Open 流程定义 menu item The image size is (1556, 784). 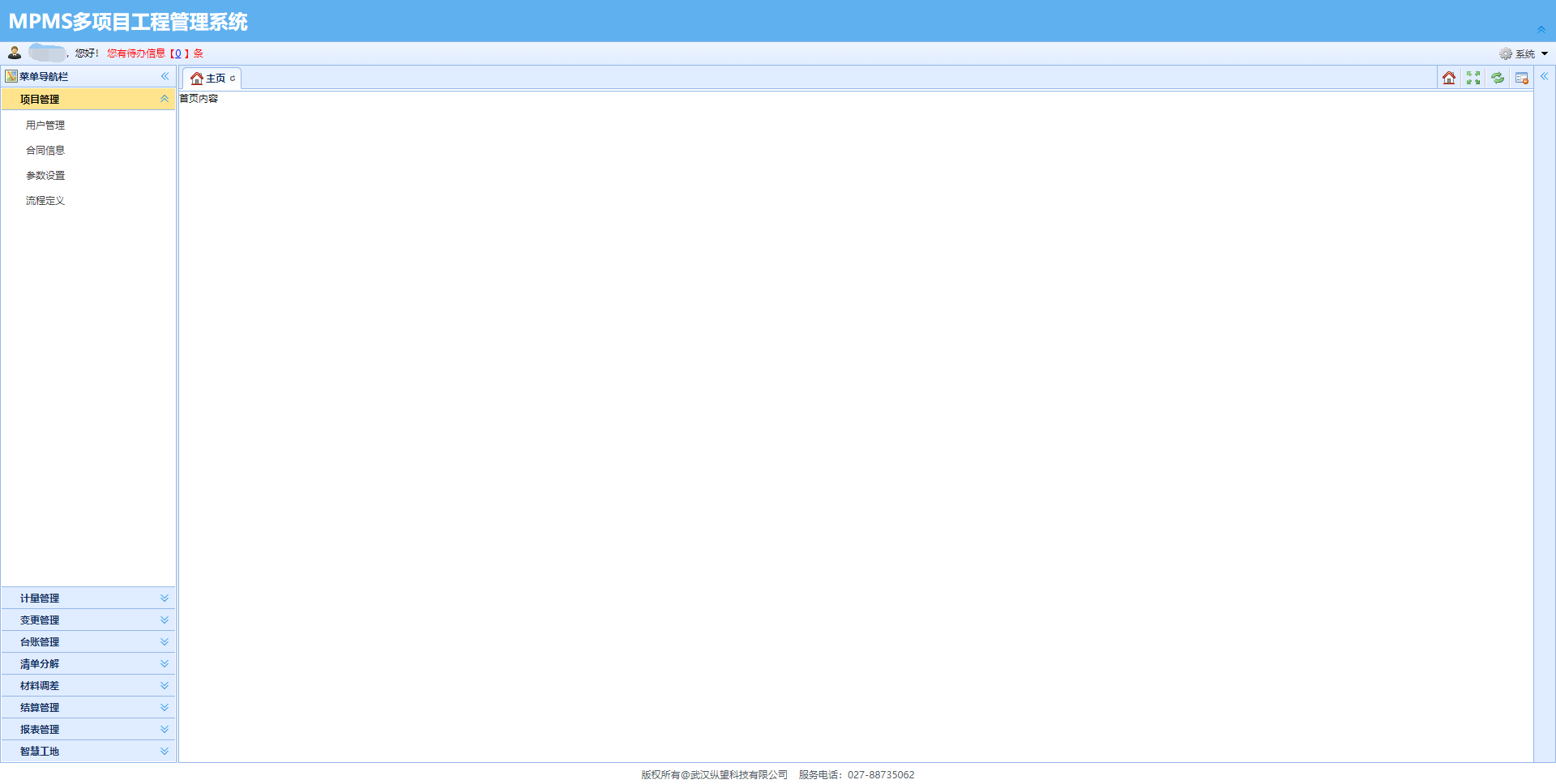point(45,201)
